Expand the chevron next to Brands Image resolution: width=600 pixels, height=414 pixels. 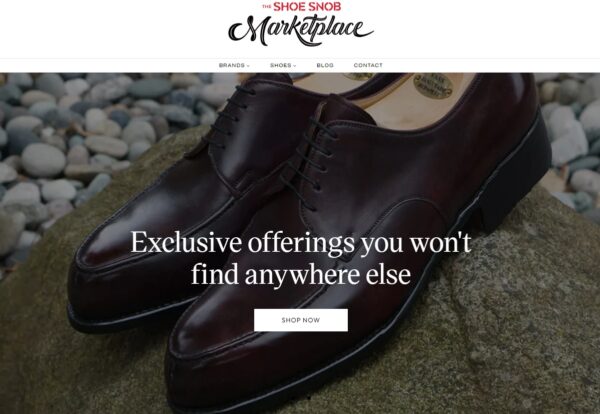coord(248,66)
